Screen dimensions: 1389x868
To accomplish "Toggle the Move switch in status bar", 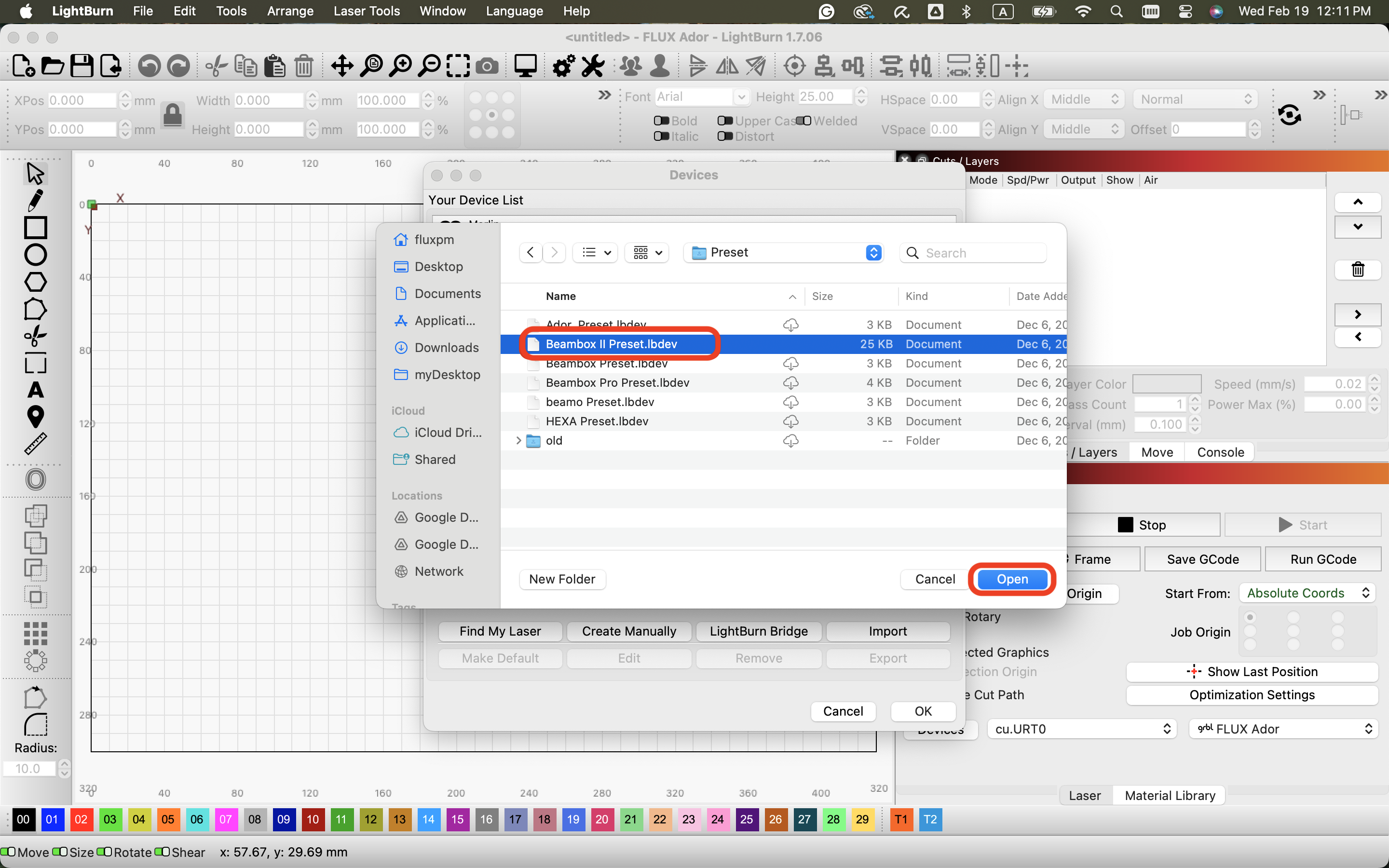I will tap(8, 852).
